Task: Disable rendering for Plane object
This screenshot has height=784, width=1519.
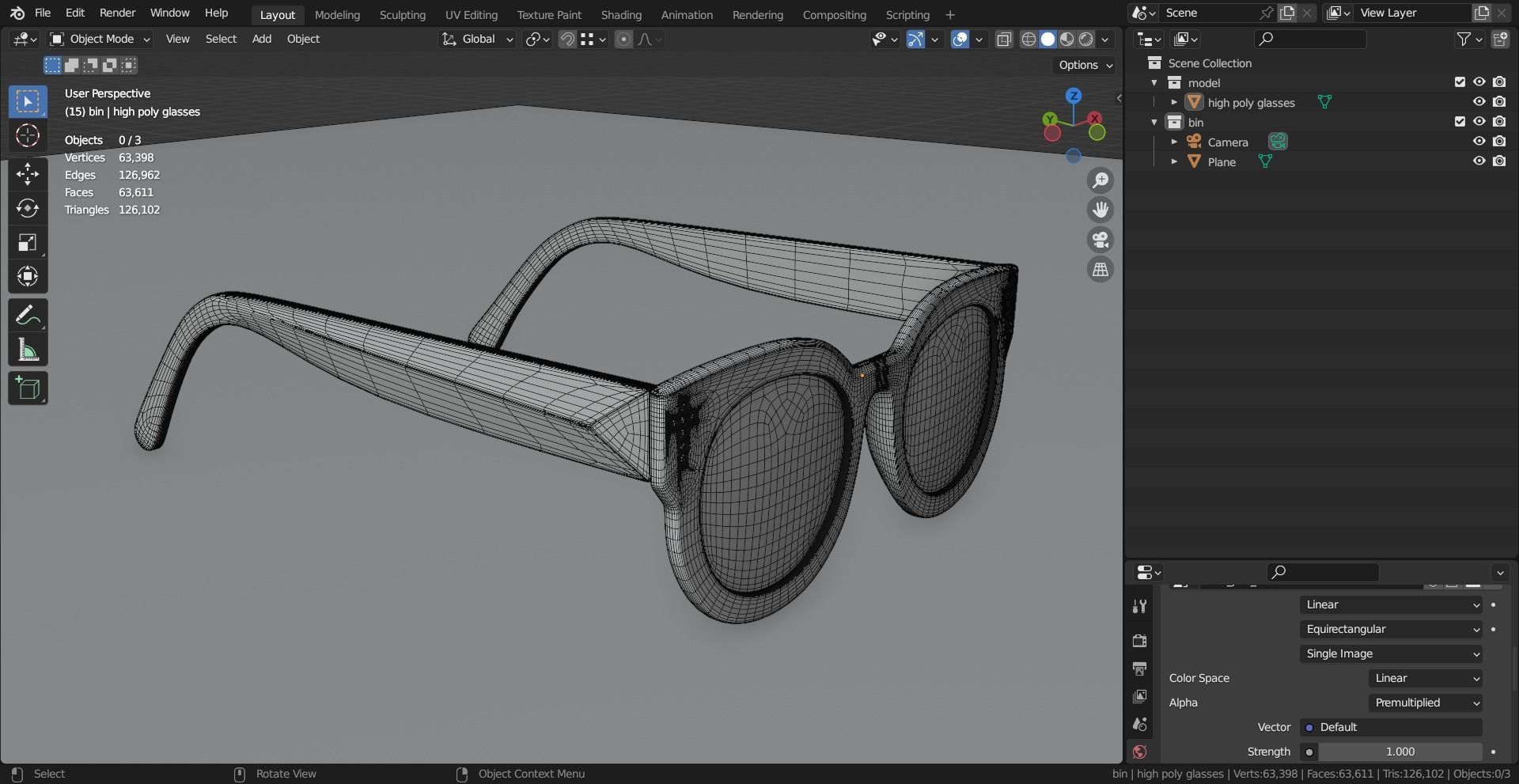Action: point(1499,161)
